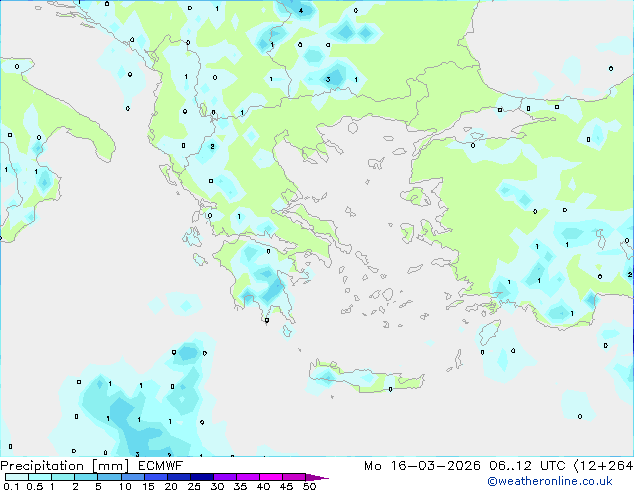Viewport: 634px width, 490px height.
Task: Click the legend label '35'
Action: coord(240,486)
